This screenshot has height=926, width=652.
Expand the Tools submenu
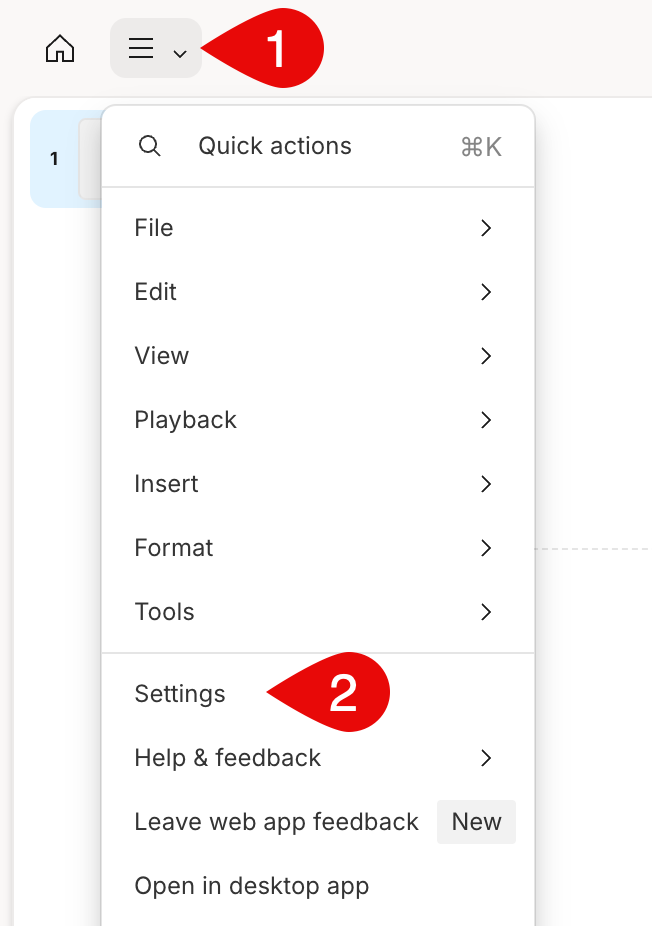165,612
